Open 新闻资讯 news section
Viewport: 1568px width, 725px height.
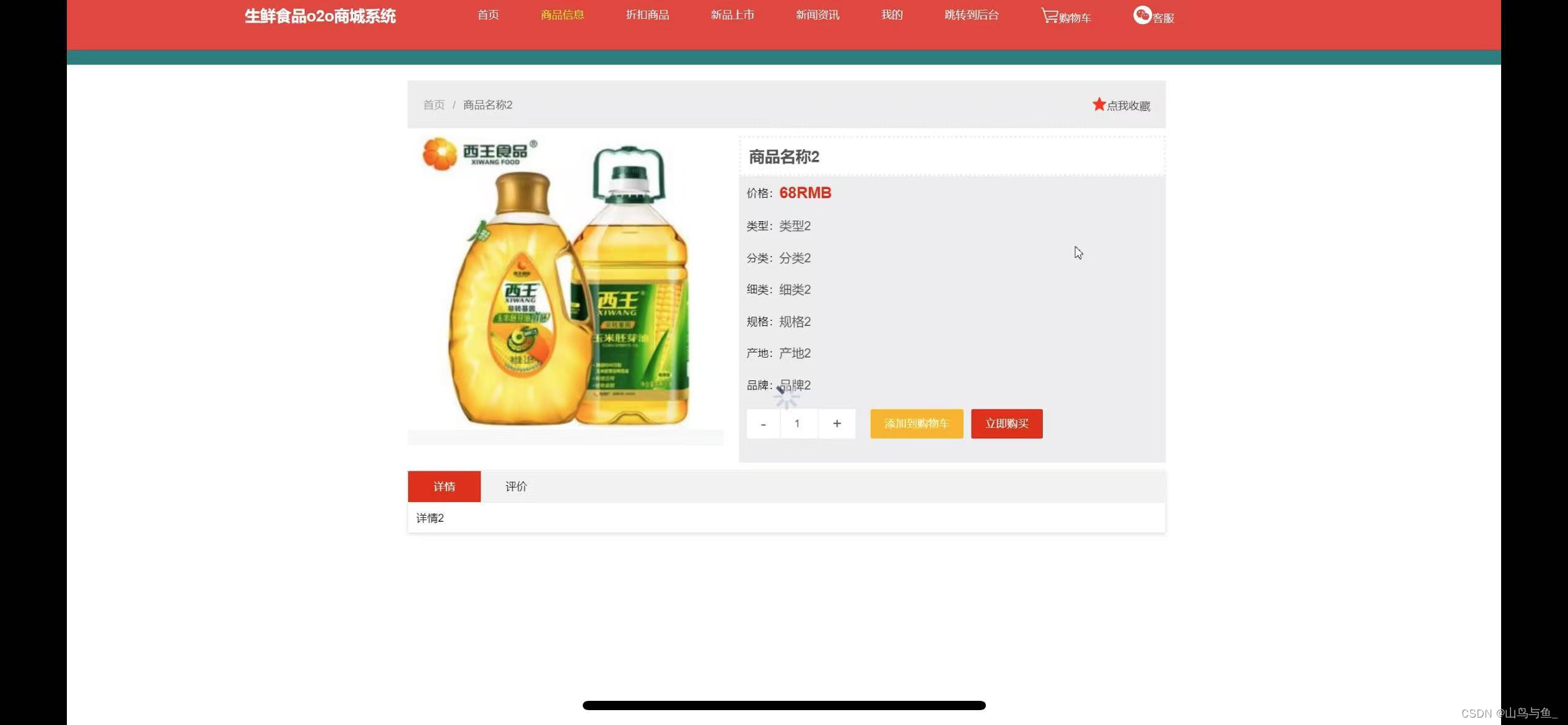tap(817, 15)
